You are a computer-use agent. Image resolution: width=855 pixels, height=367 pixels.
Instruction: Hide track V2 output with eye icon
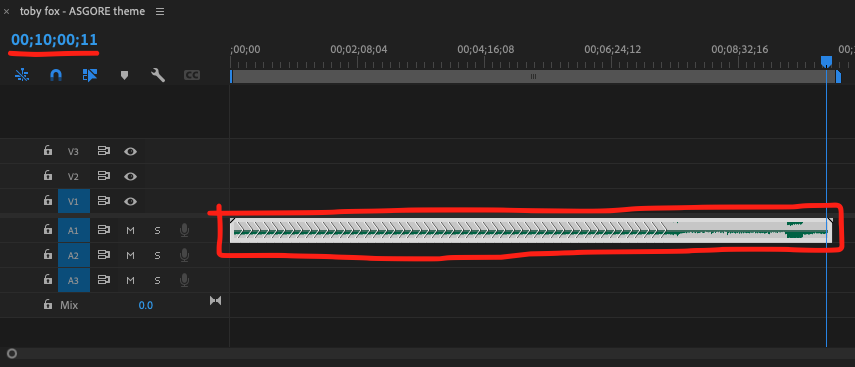(x=130, y=177)
